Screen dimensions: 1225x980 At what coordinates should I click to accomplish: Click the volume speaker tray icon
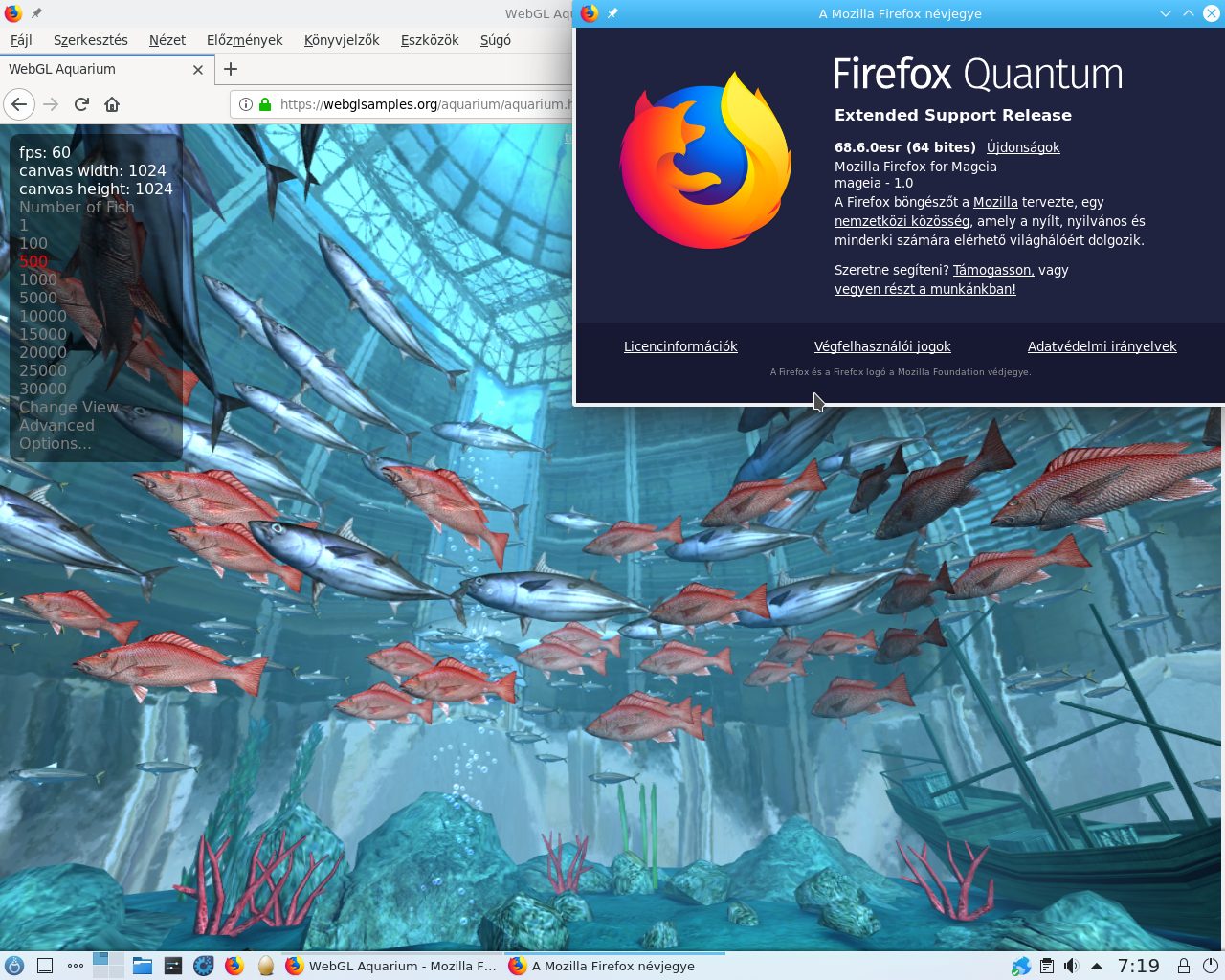pyautogui.click(x=1071, y=966)
